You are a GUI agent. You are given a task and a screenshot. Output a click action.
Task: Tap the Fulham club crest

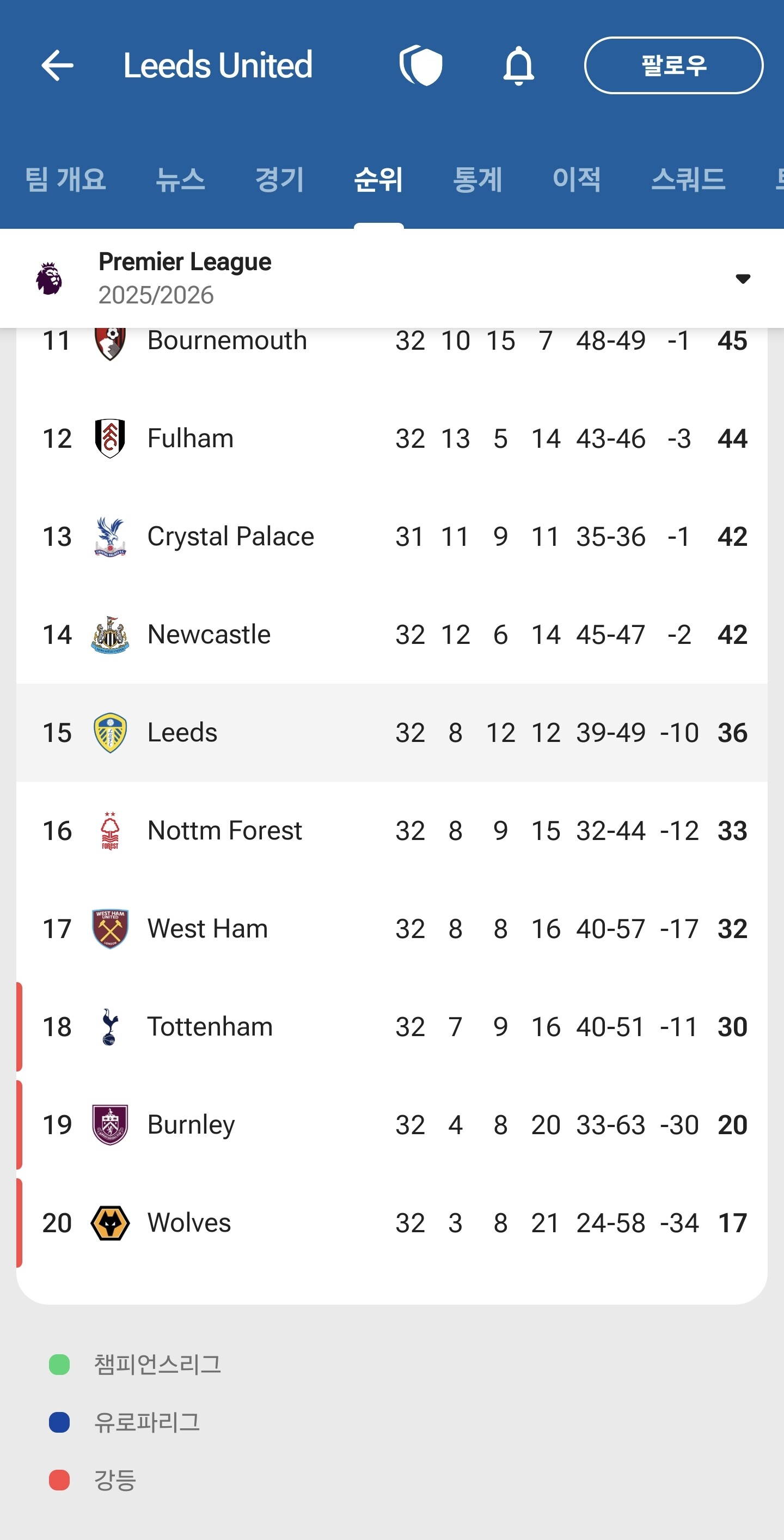pyautogui.click(x=110, y=438)
